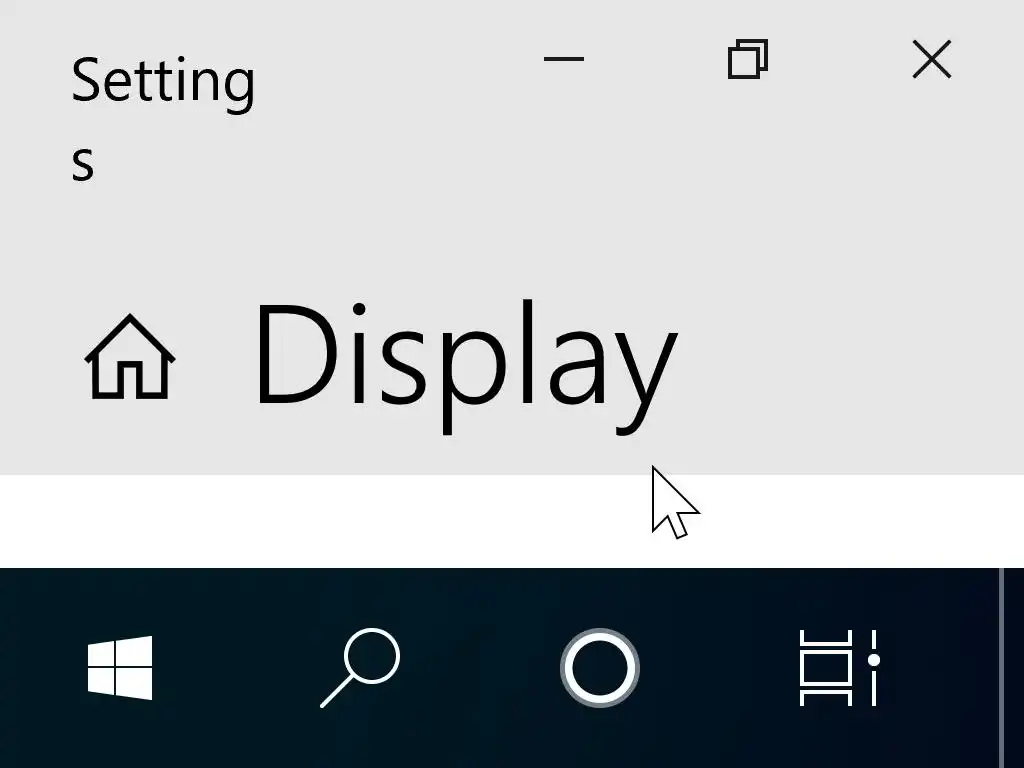
Task: Click the magnifying glass search button
Action: [x=360, y=667]
